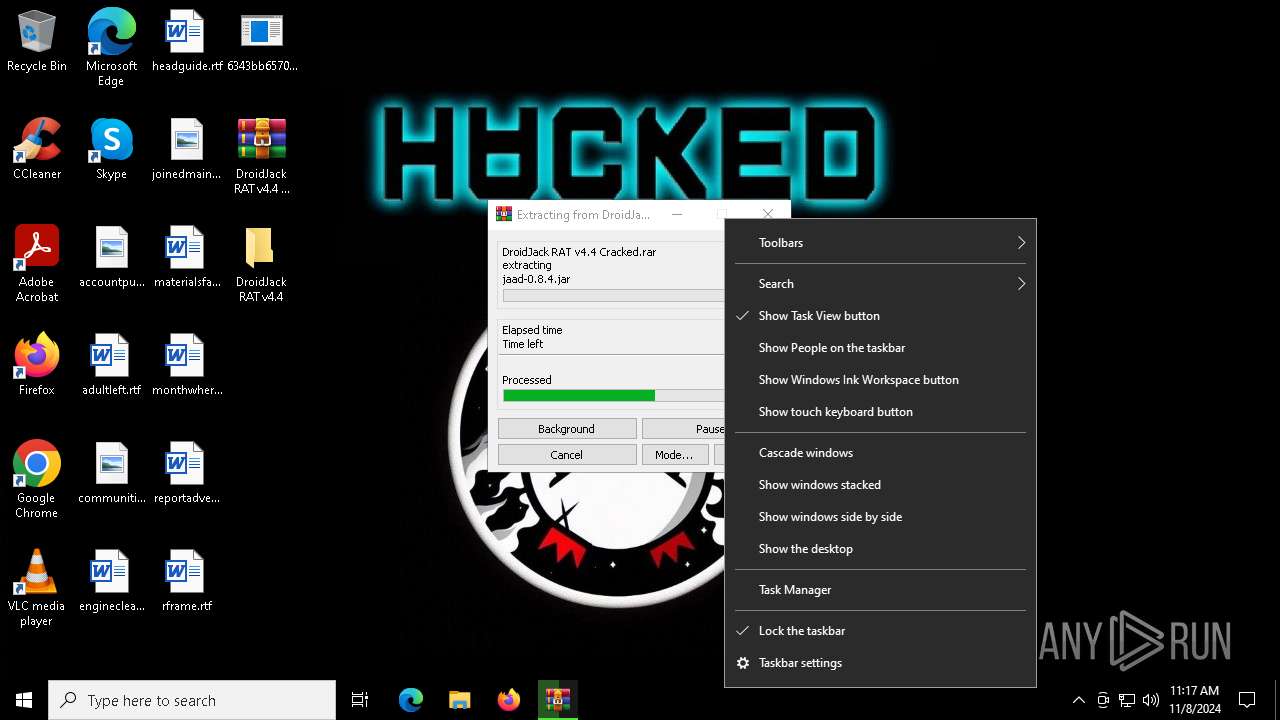This screenshot has height=720, width=1280.
Task: Open the volume control tray icon
Action: tap(1150, 700)
